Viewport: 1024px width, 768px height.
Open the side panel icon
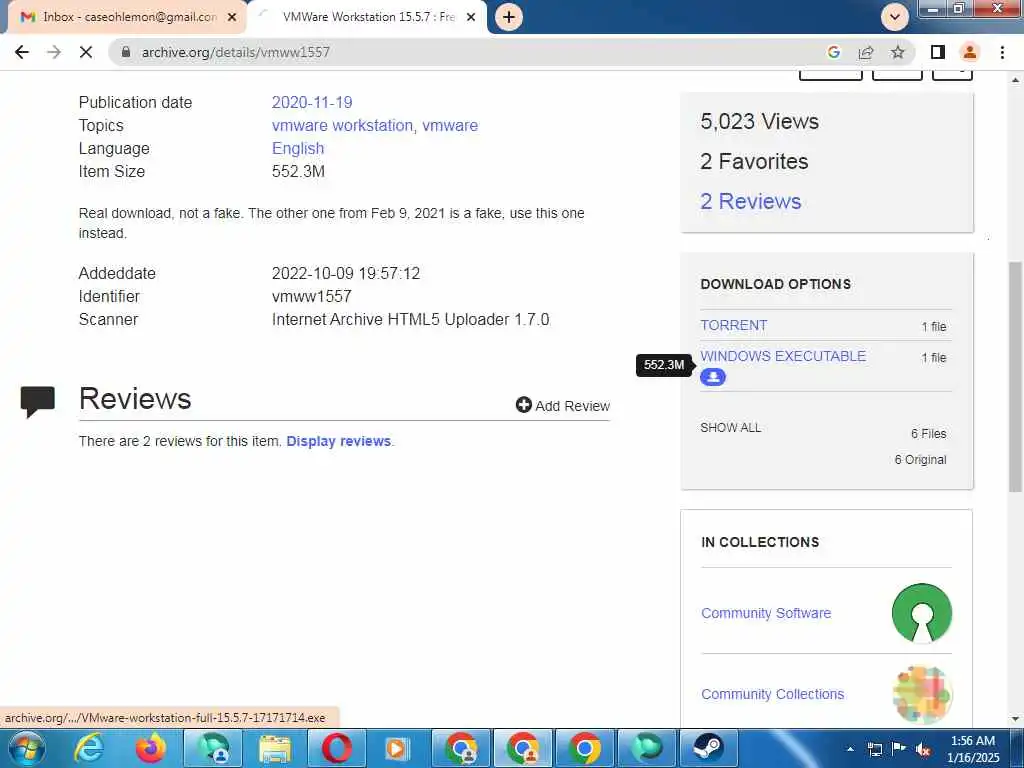(x=938, y=52)
